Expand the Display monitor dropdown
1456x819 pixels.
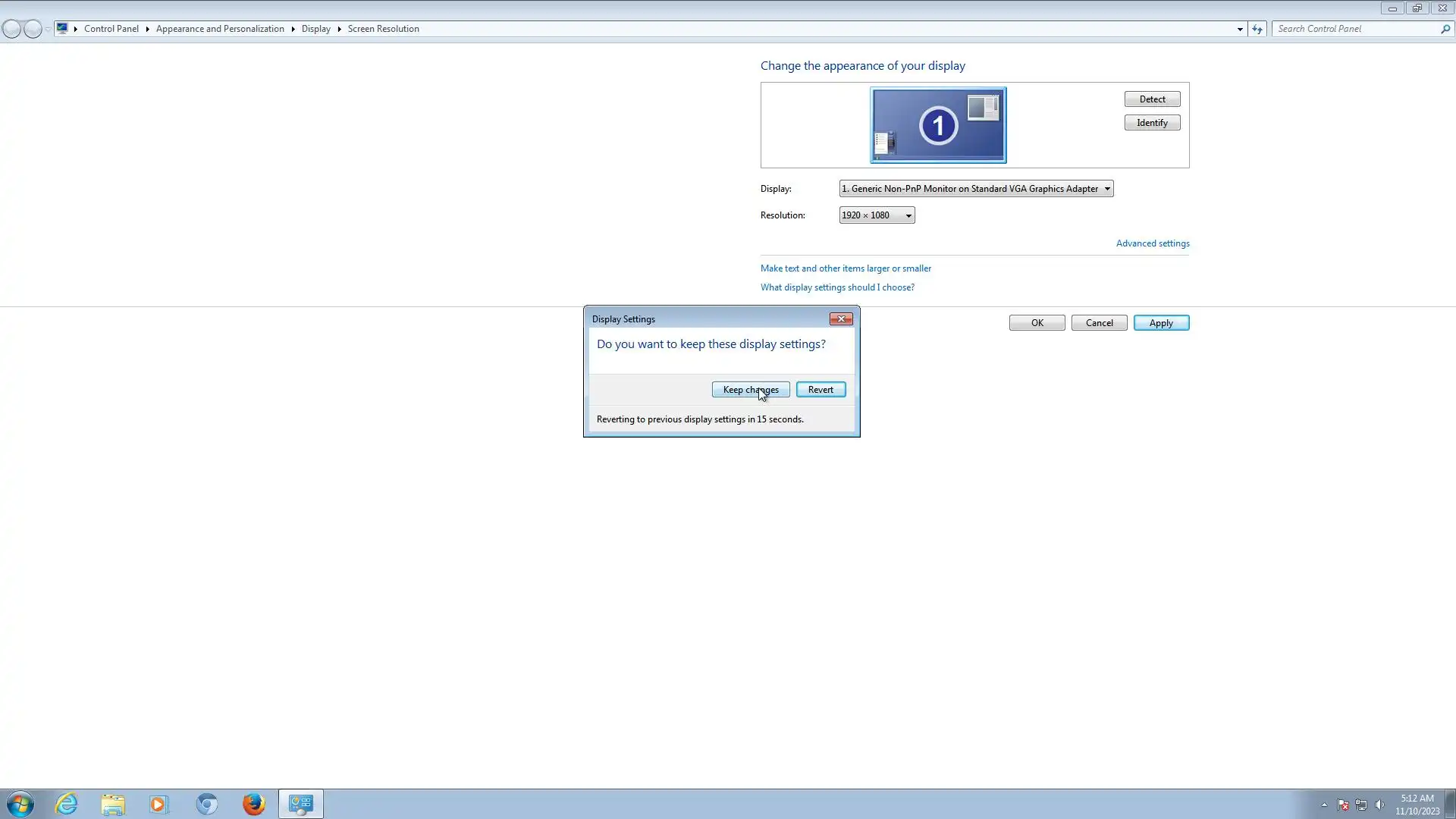coord(976,189)
